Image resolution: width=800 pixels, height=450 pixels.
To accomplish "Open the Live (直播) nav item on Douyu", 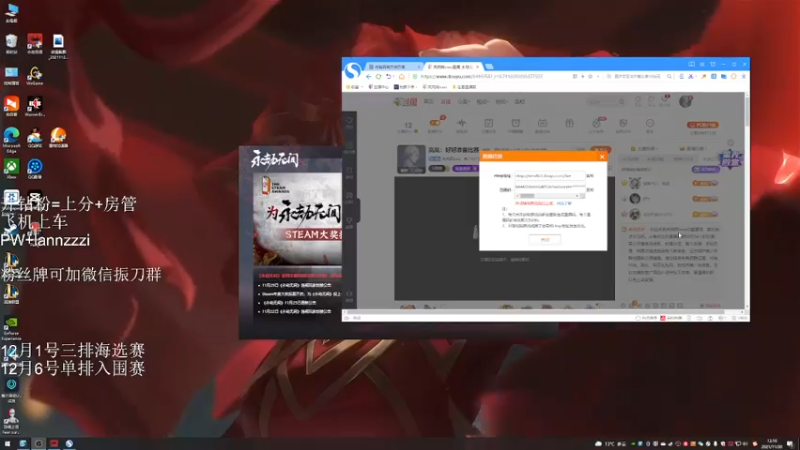I will [x=445, y=102].
